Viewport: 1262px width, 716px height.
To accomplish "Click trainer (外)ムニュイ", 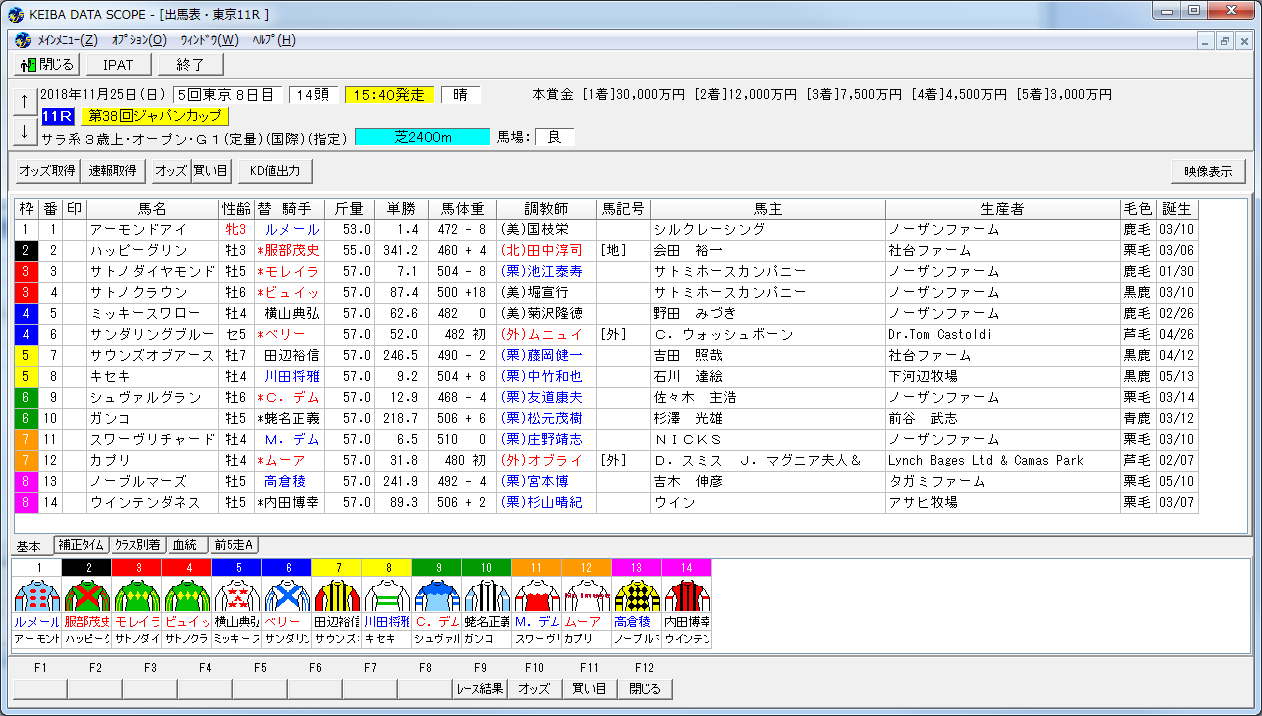I will (541, 335).
